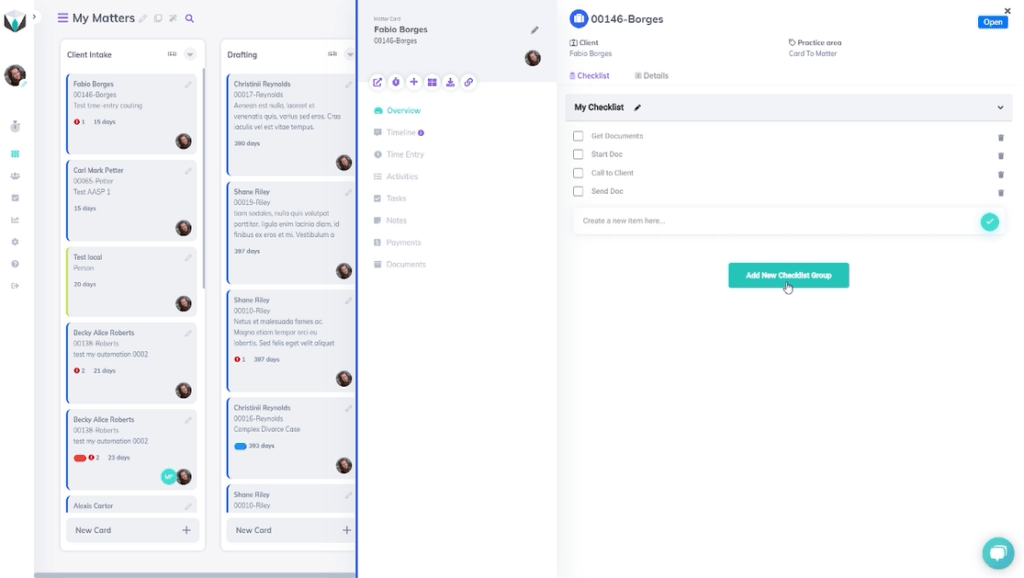Collapse the My Checklist group chevron
Image resolution: width=1024 pixels, height=578 pixels.
pos(1000,108)
